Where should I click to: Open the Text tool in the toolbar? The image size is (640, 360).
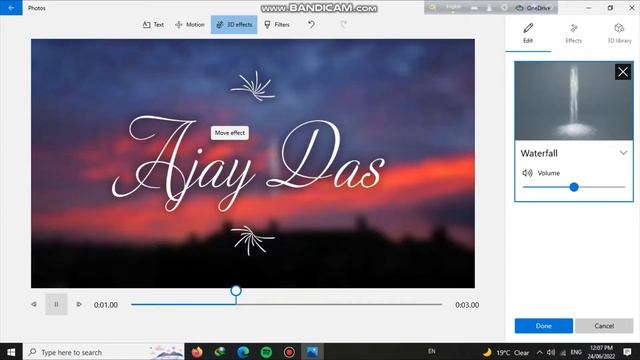(153, 24)
